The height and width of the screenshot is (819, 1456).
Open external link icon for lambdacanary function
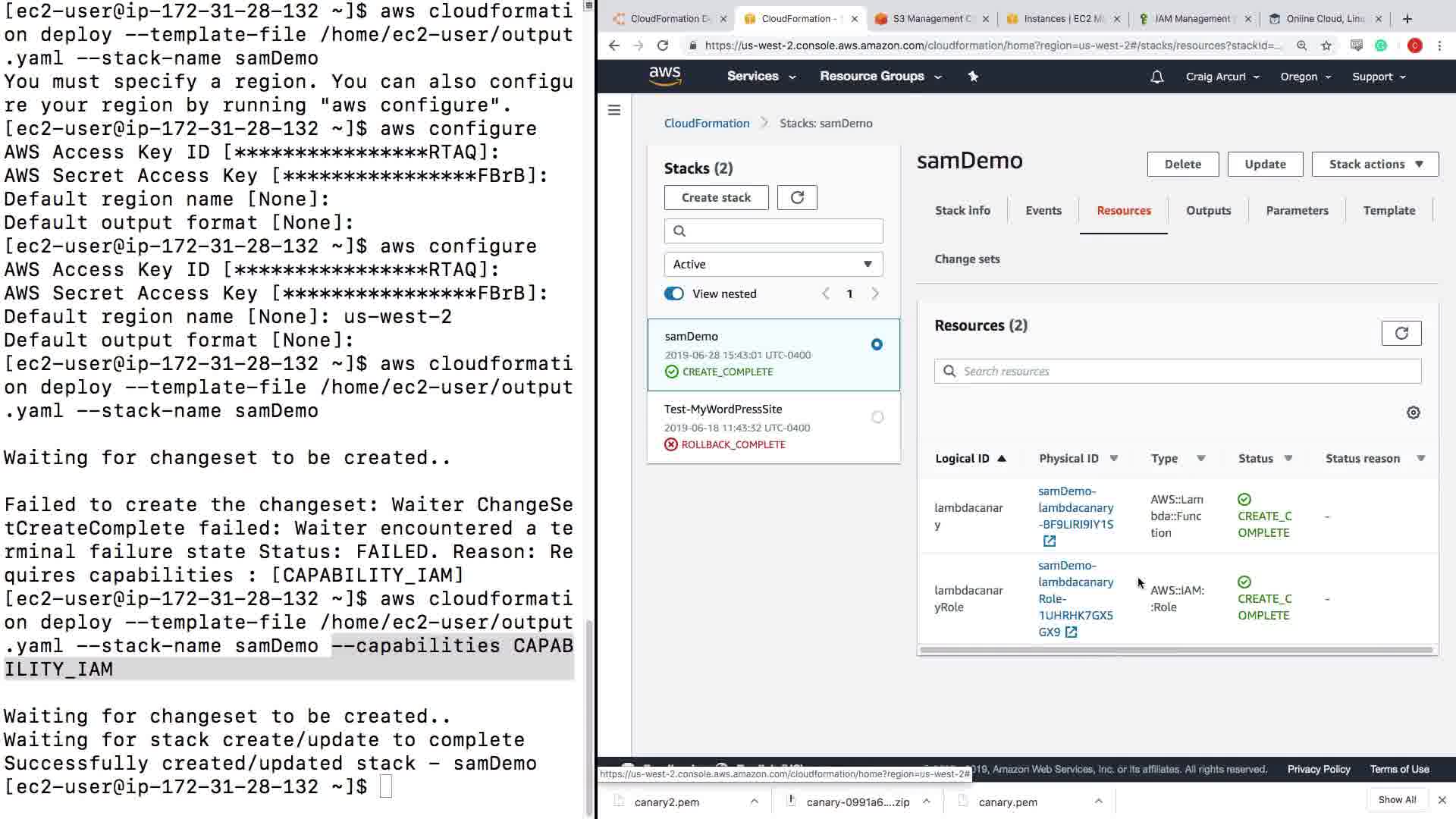tap(1050, 541)
